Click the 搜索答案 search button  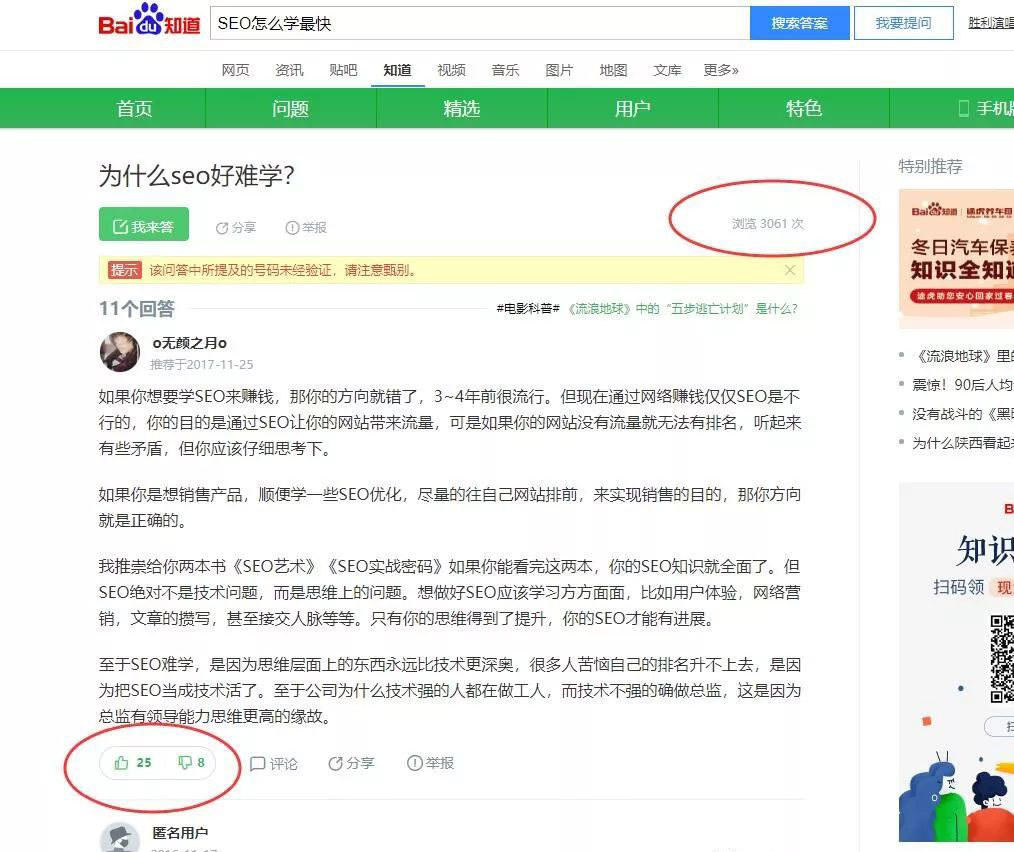[799, 23]
